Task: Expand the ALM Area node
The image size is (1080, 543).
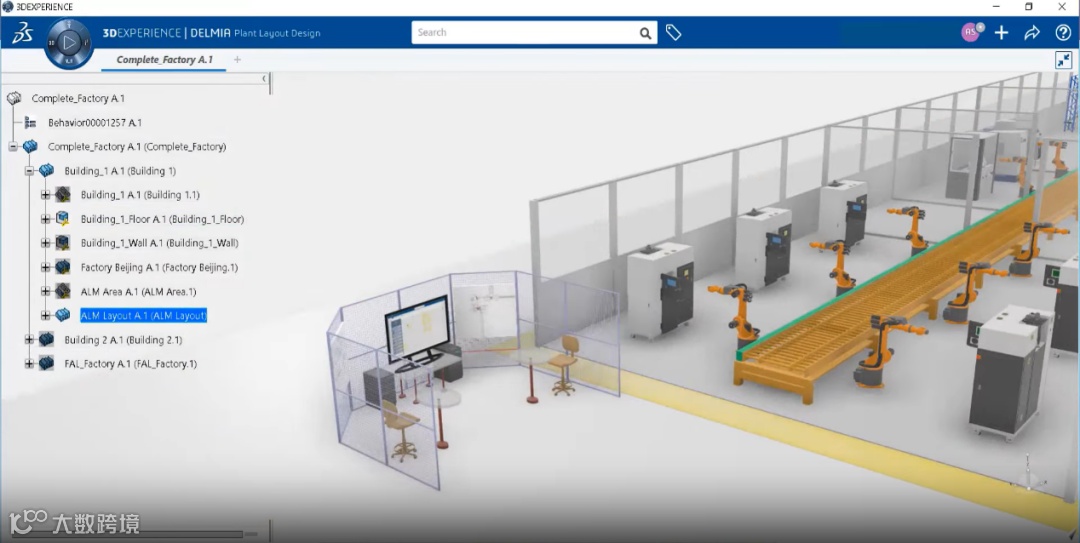Action: point(45,291)
